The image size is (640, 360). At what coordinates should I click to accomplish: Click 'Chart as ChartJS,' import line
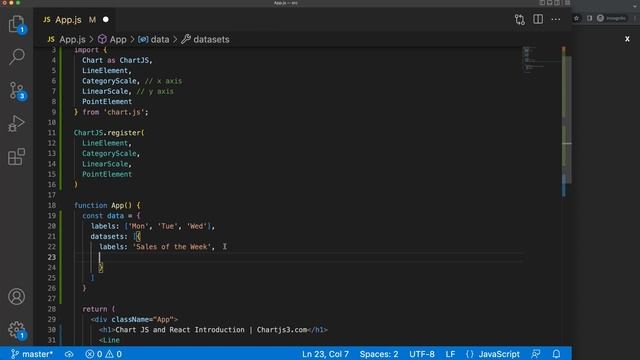coord(117,60)
